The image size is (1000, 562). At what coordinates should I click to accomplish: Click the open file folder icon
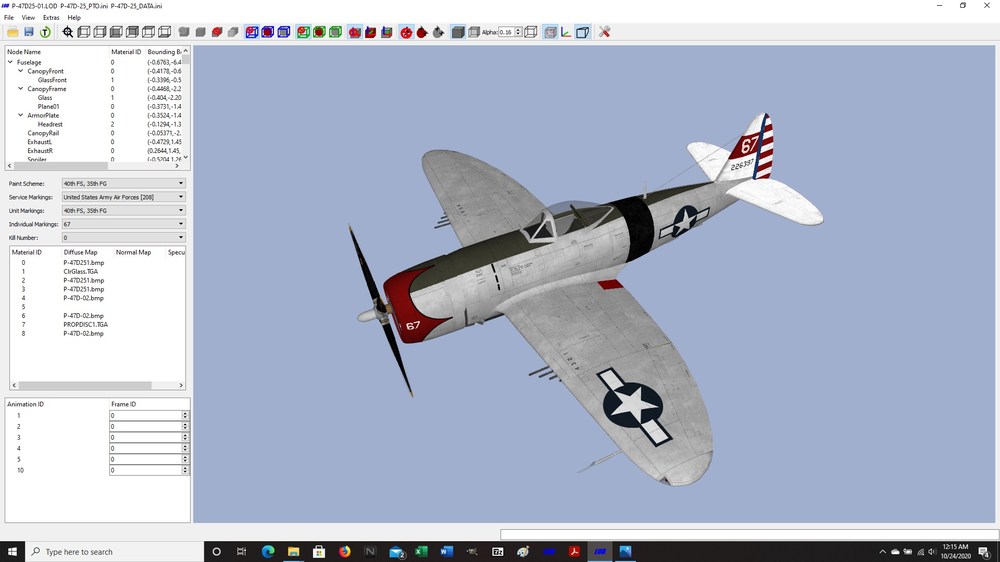[12, 32]
